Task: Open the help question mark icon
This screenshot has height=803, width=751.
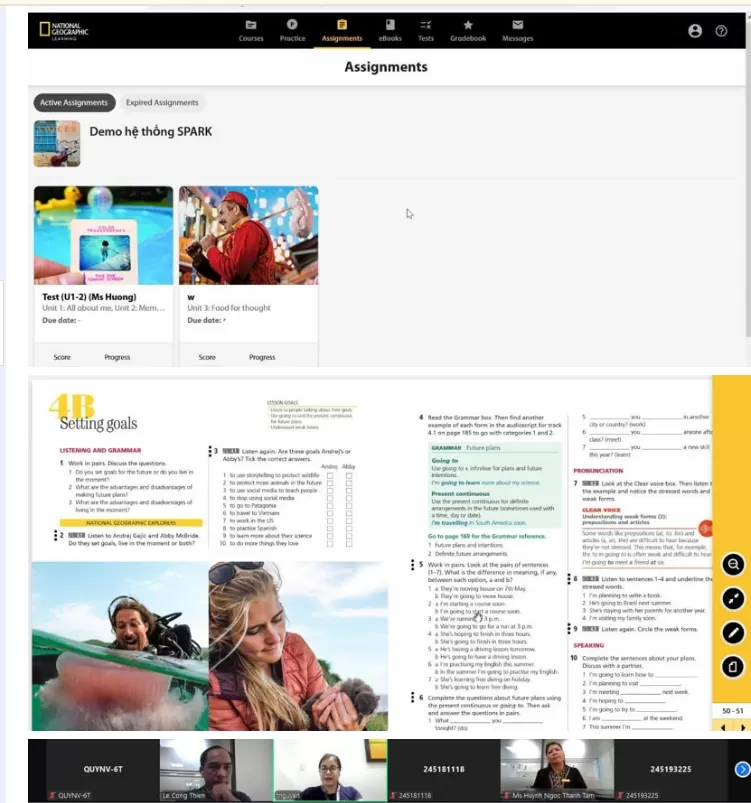Action: [x=721, y=31]
